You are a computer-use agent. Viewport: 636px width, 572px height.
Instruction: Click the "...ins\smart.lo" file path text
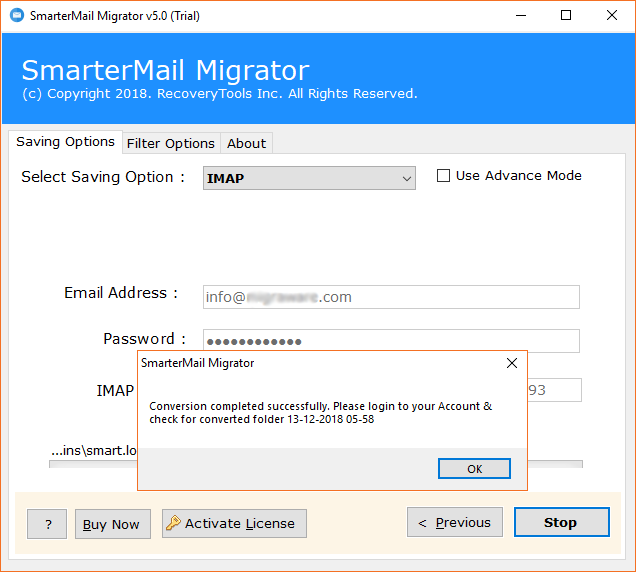point(94,450)
